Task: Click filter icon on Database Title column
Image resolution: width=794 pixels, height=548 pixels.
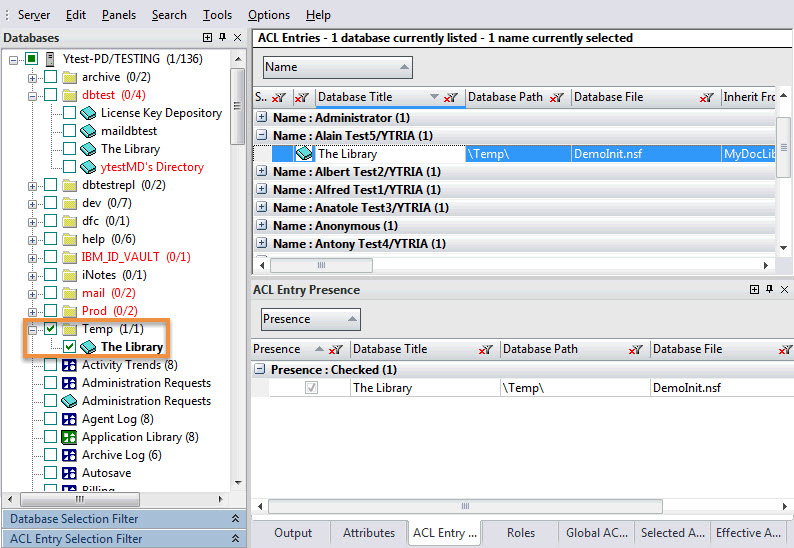Action: tap(451, 98)
